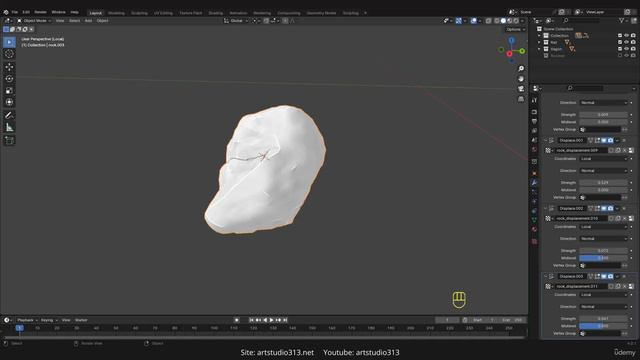The height and width of the screenshot is (360, 640).
Task: Open the Object Mode dropdown
Action: (34, 21)
